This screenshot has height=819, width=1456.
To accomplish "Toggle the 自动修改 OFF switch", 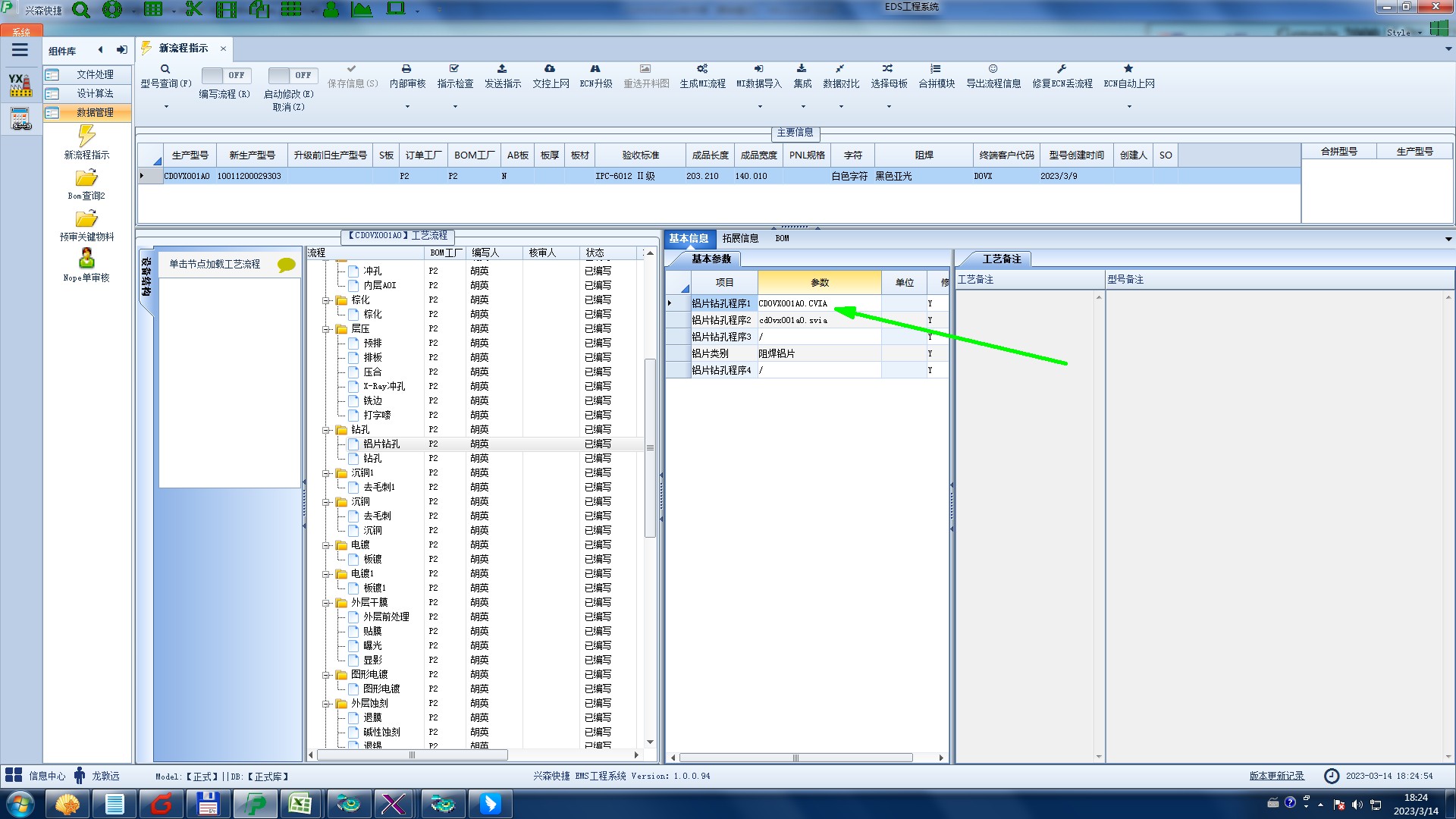I will click(292, 75).
